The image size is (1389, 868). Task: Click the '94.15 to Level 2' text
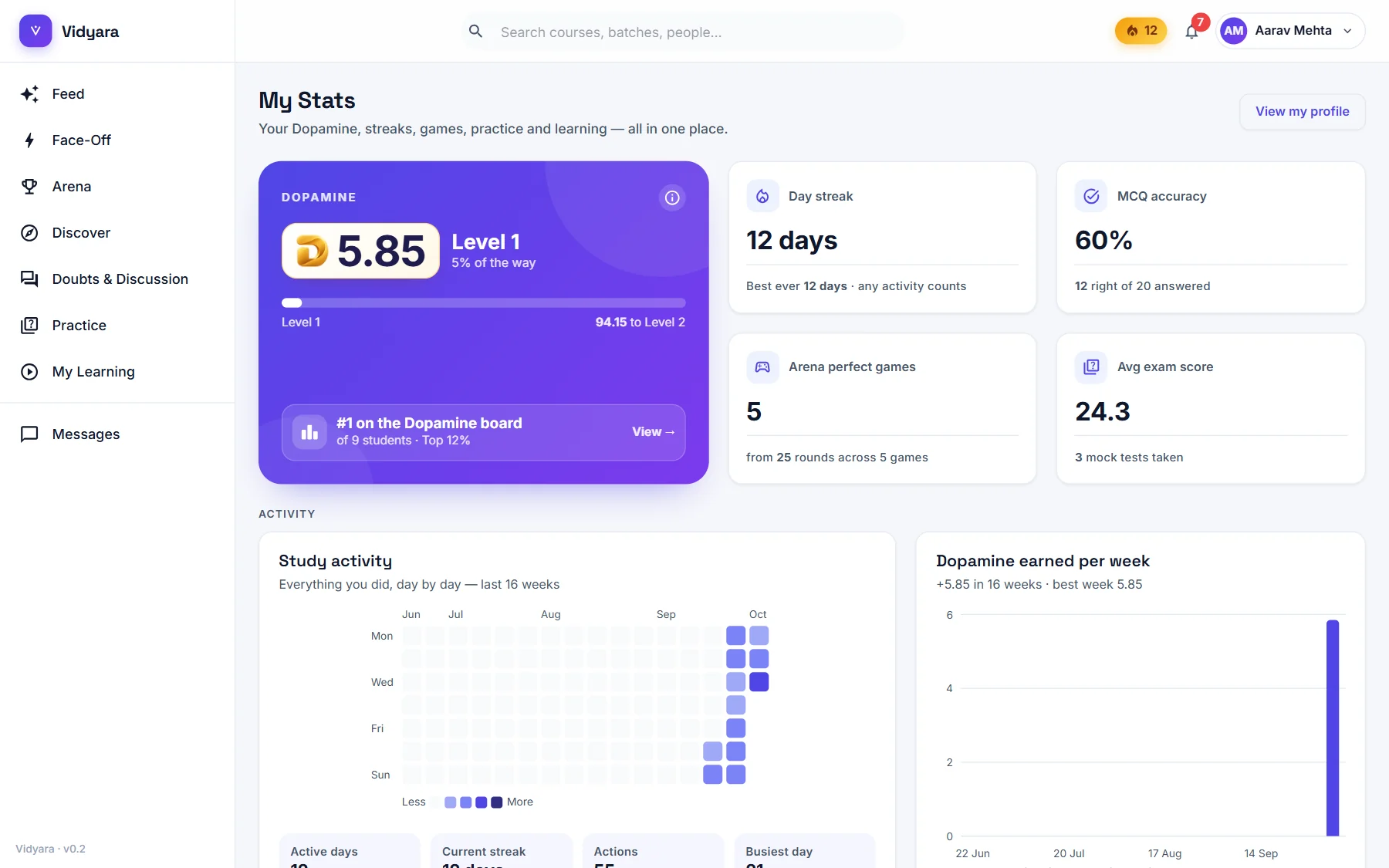640,323
